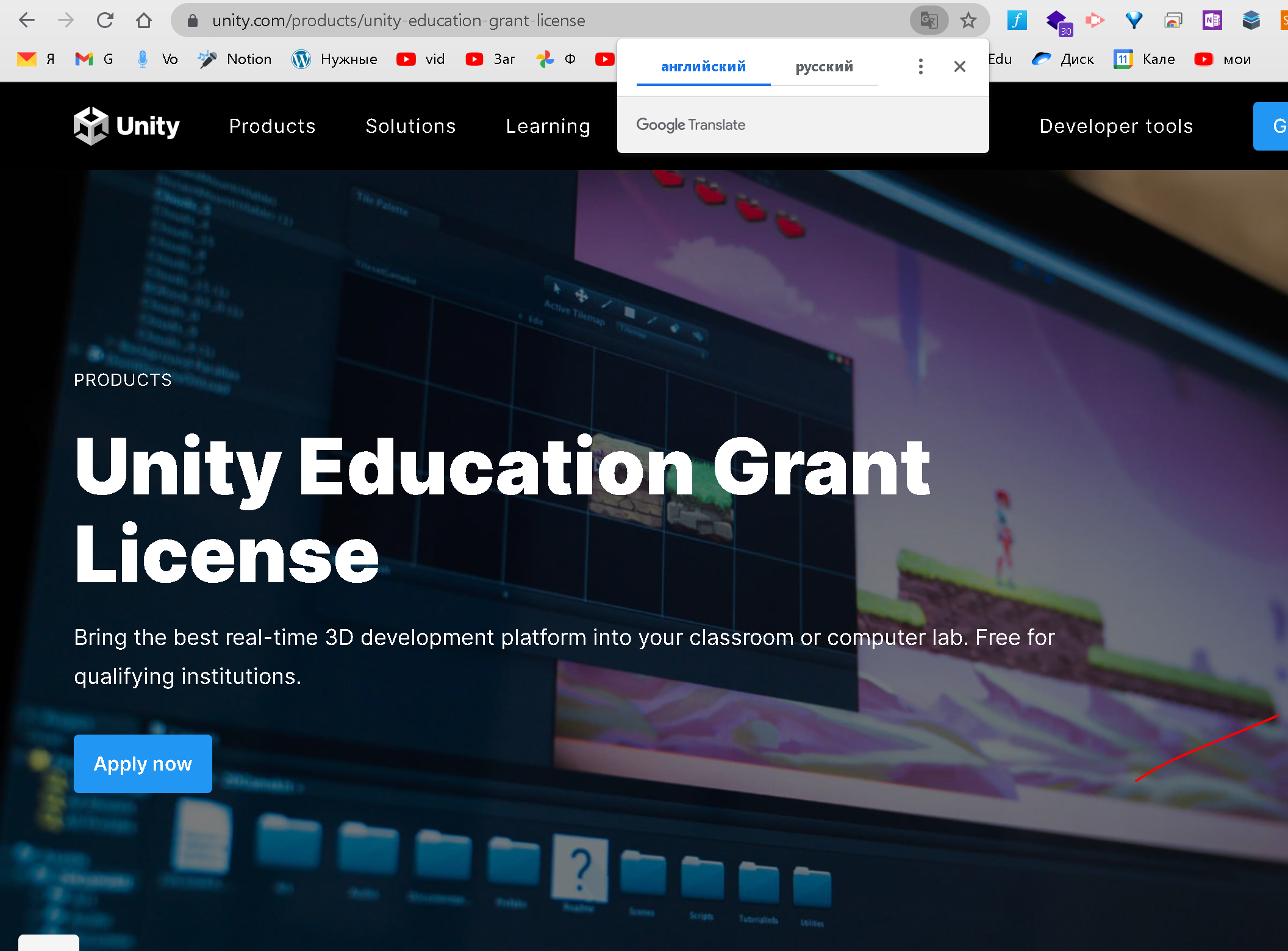Click the Google Translate icon in address bar
1288x951 pixels.
[x=929, y=21]
